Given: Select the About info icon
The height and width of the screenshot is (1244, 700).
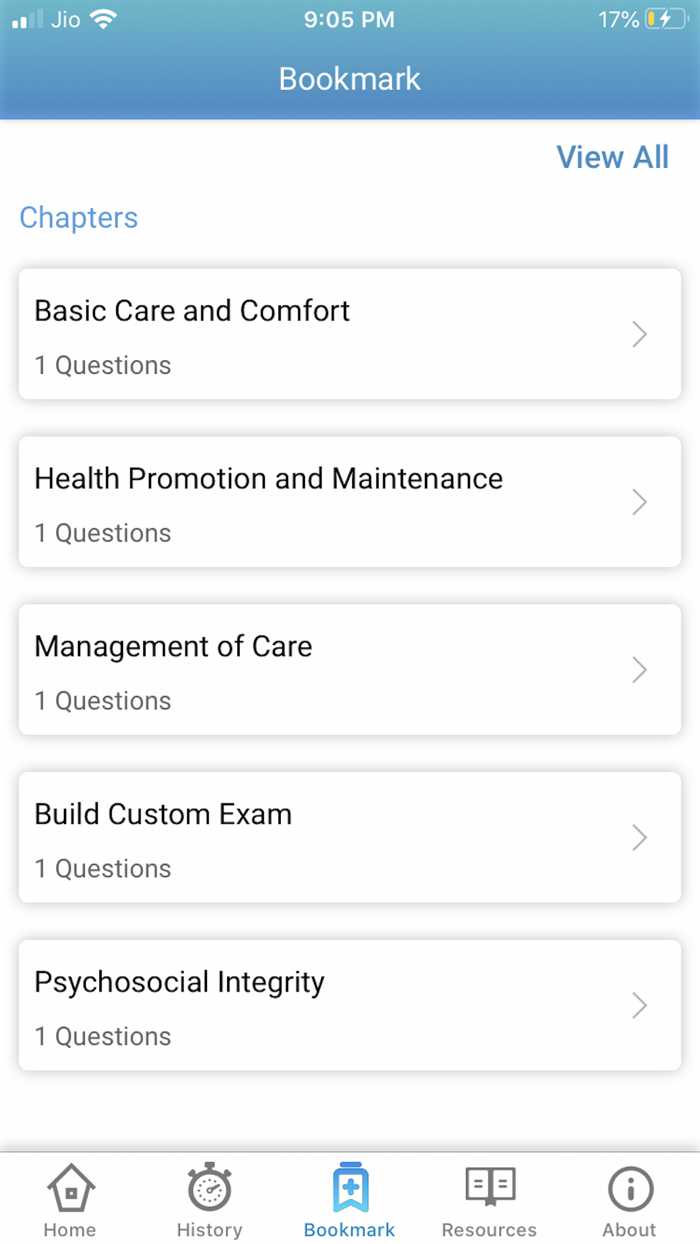Looking at the screenshot, I should click(629, 1190).
